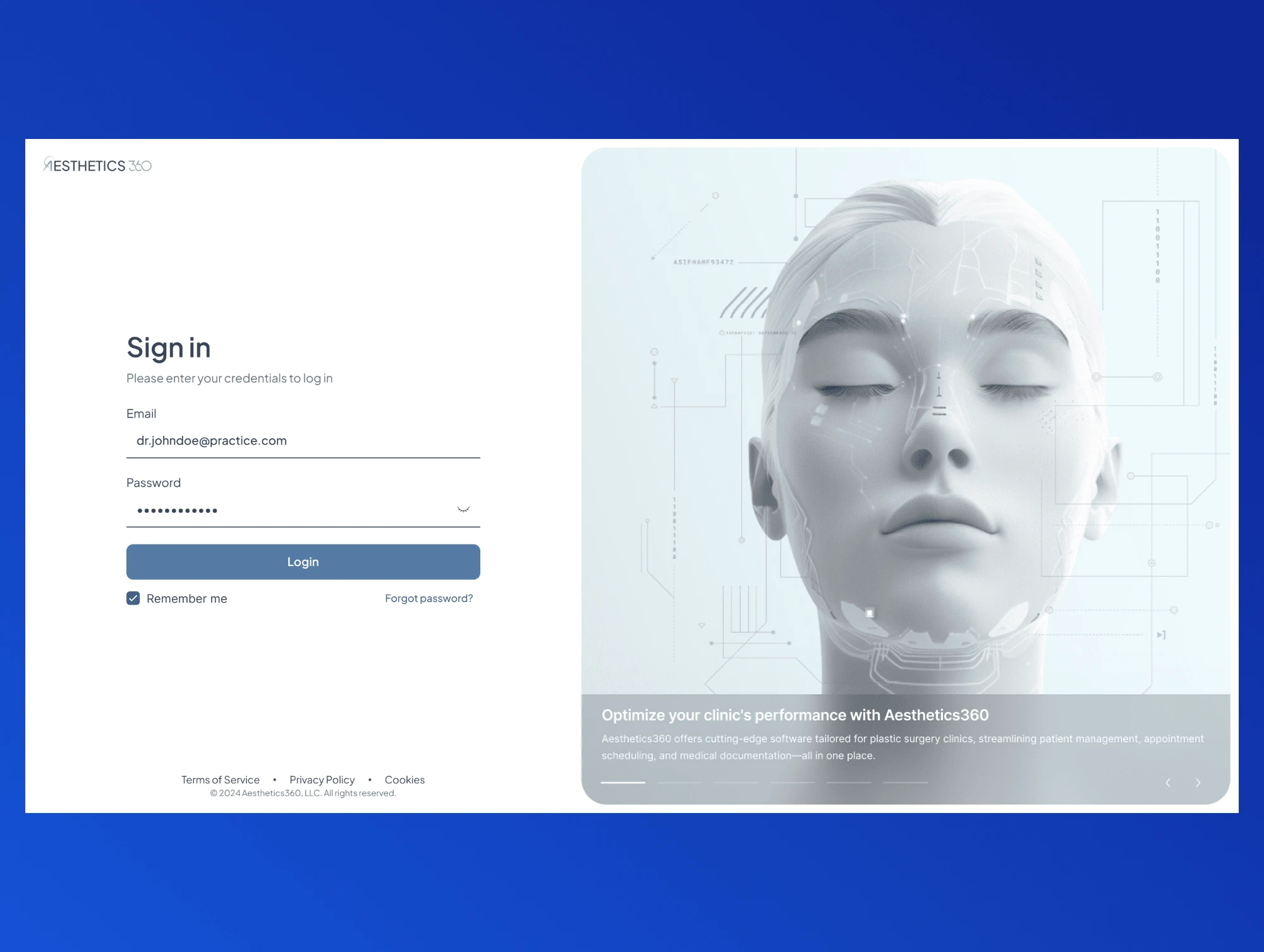Focus the Email input field

(x=303, y=441)
